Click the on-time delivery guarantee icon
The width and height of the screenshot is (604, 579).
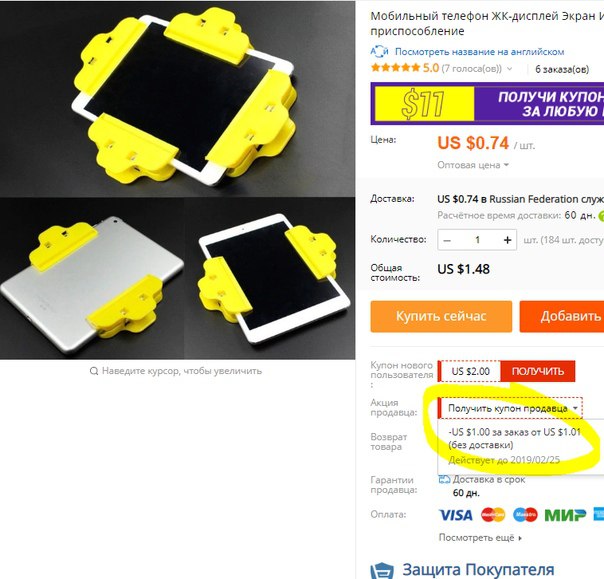[445, 479]
